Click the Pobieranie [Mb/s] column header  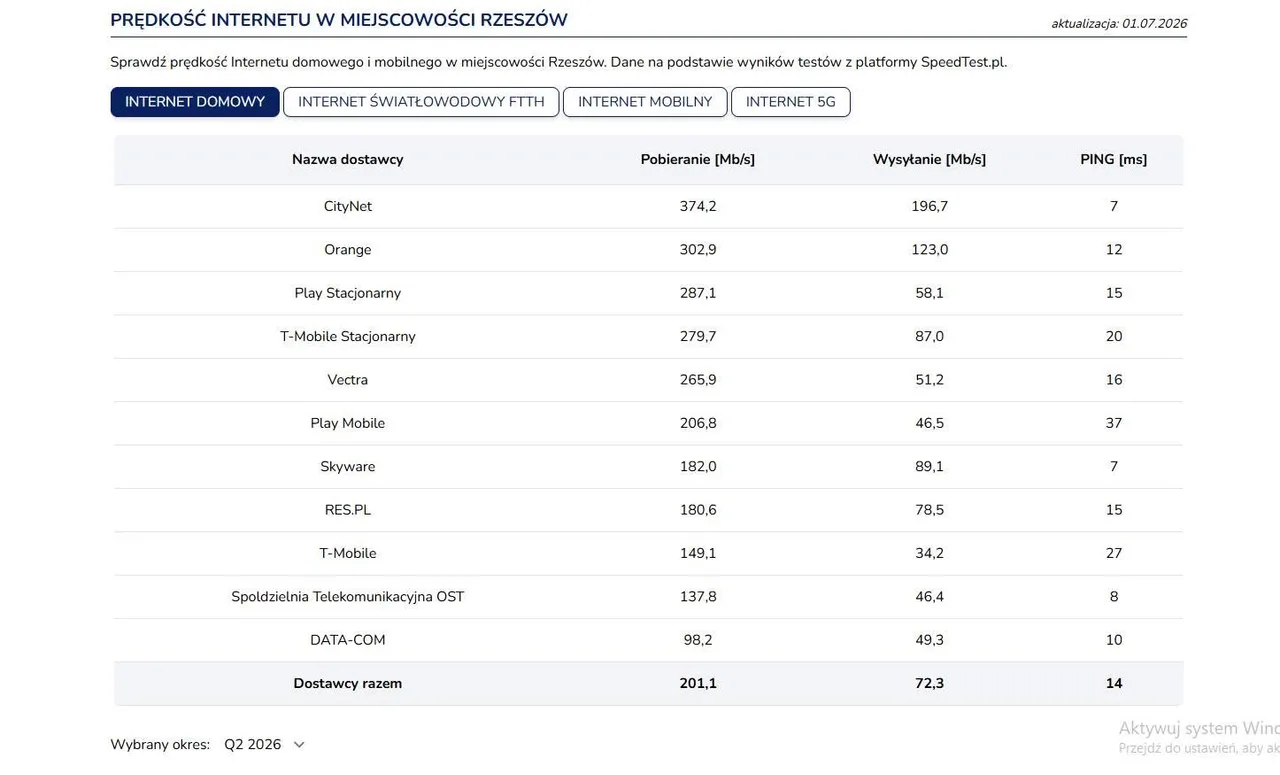click(x=698, y=159)
